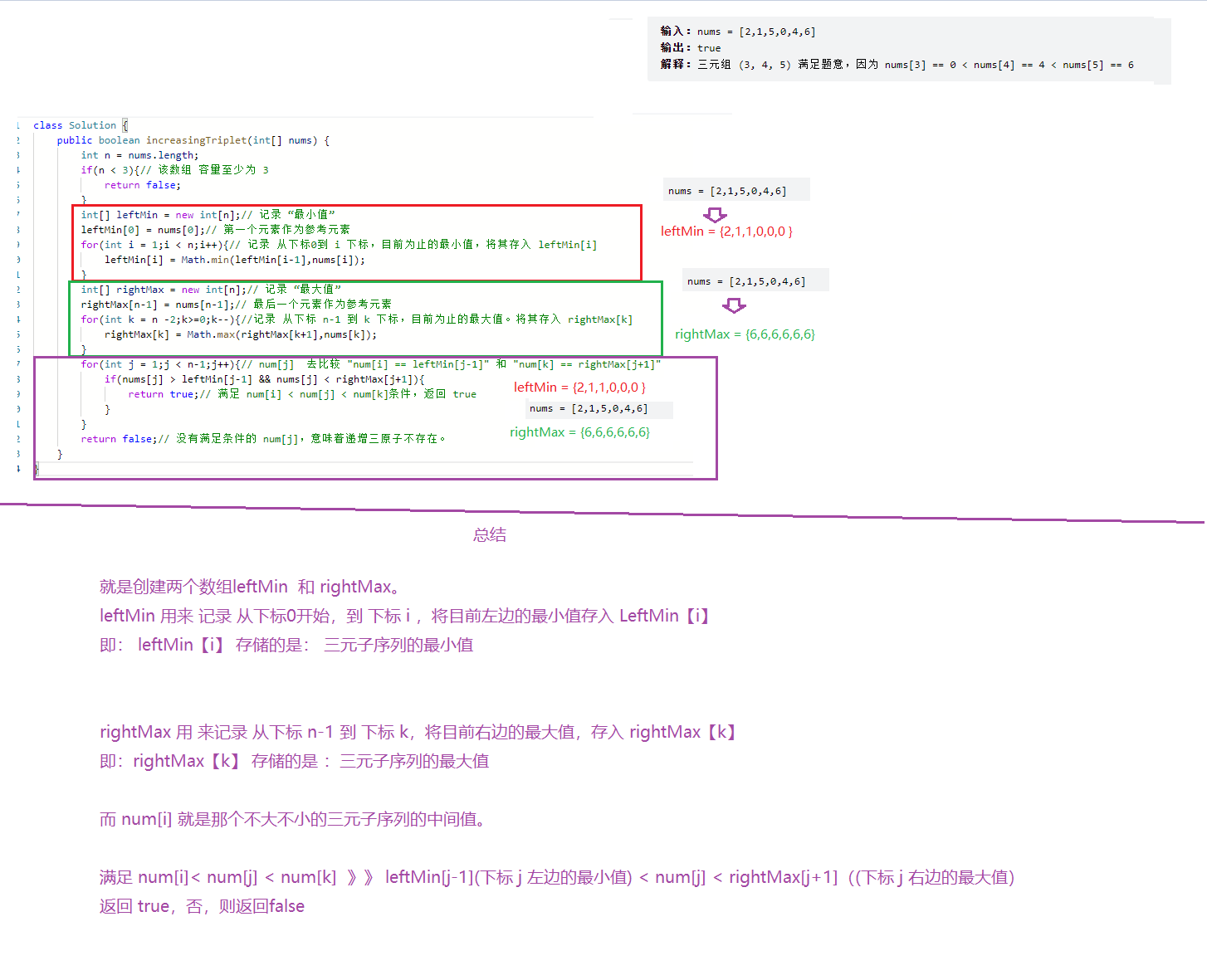Click 'int[] rightMax = new int[n];' declaration line
Image resolution: width=1207 pixels, height=980 pixels.
[211, 290]
